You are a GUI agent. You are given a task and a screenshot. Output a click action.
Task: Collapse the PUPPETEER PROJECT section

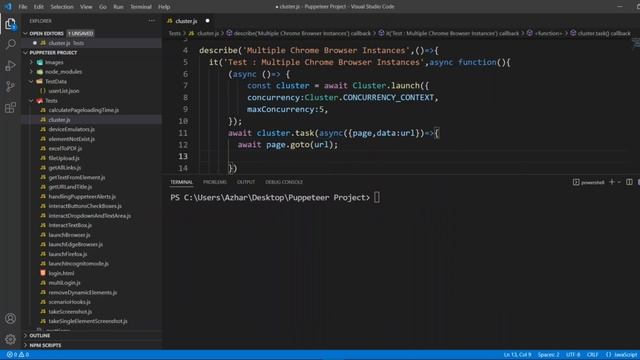click(53, 53)
